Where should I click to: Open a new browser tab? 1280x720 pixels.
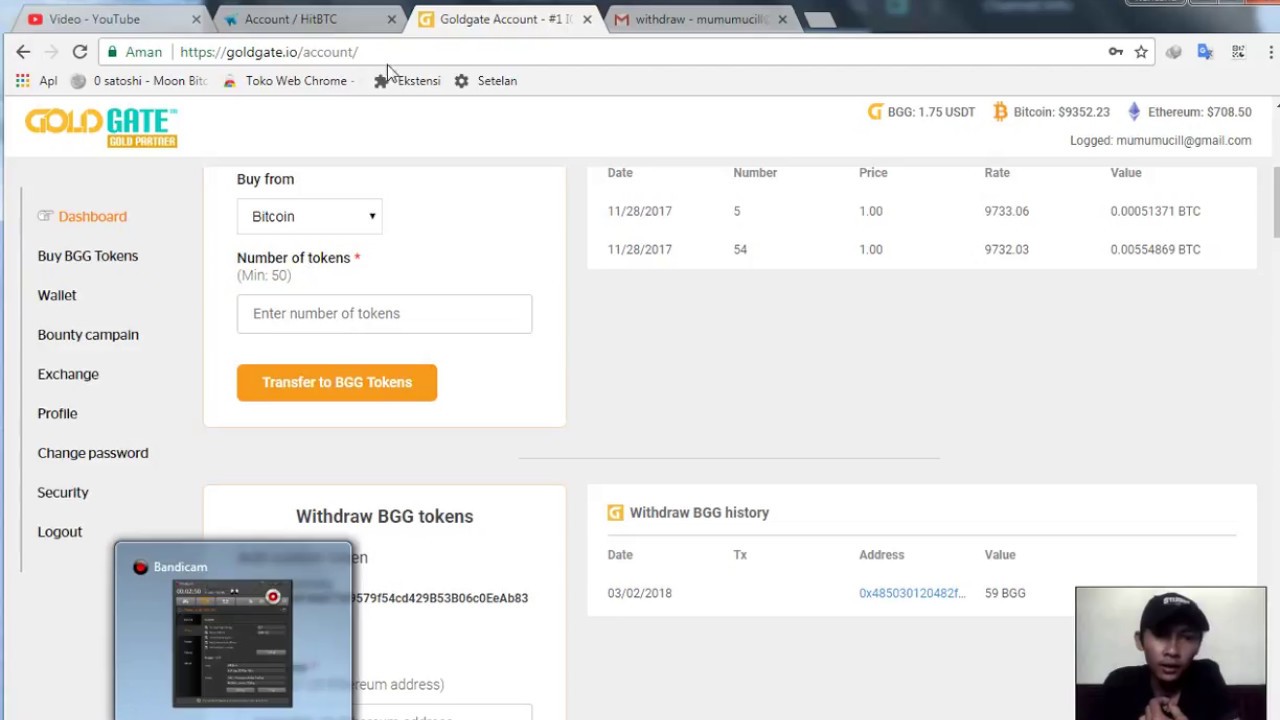point(819,20)
